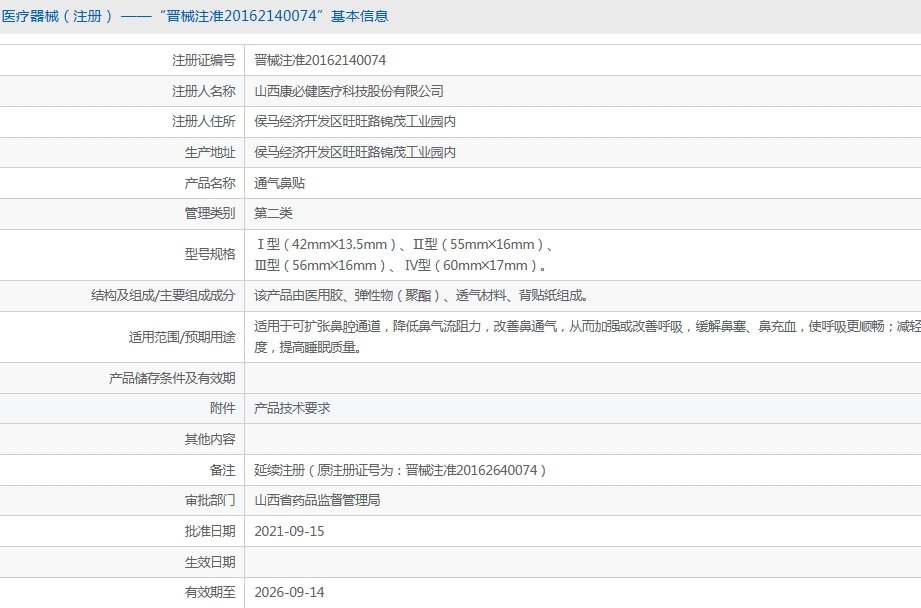Viewport: 921px width, 608px height.
Task: Click the 注册人名称 label
Action: (204, 91)
